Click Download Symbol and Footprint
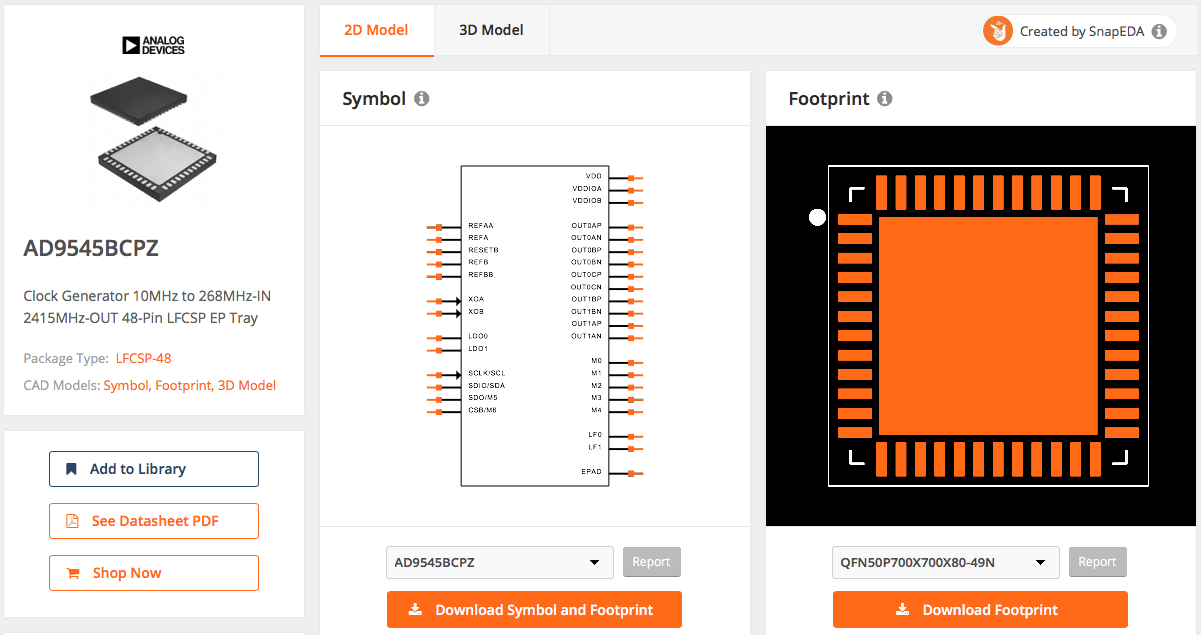 click(534, 609)
